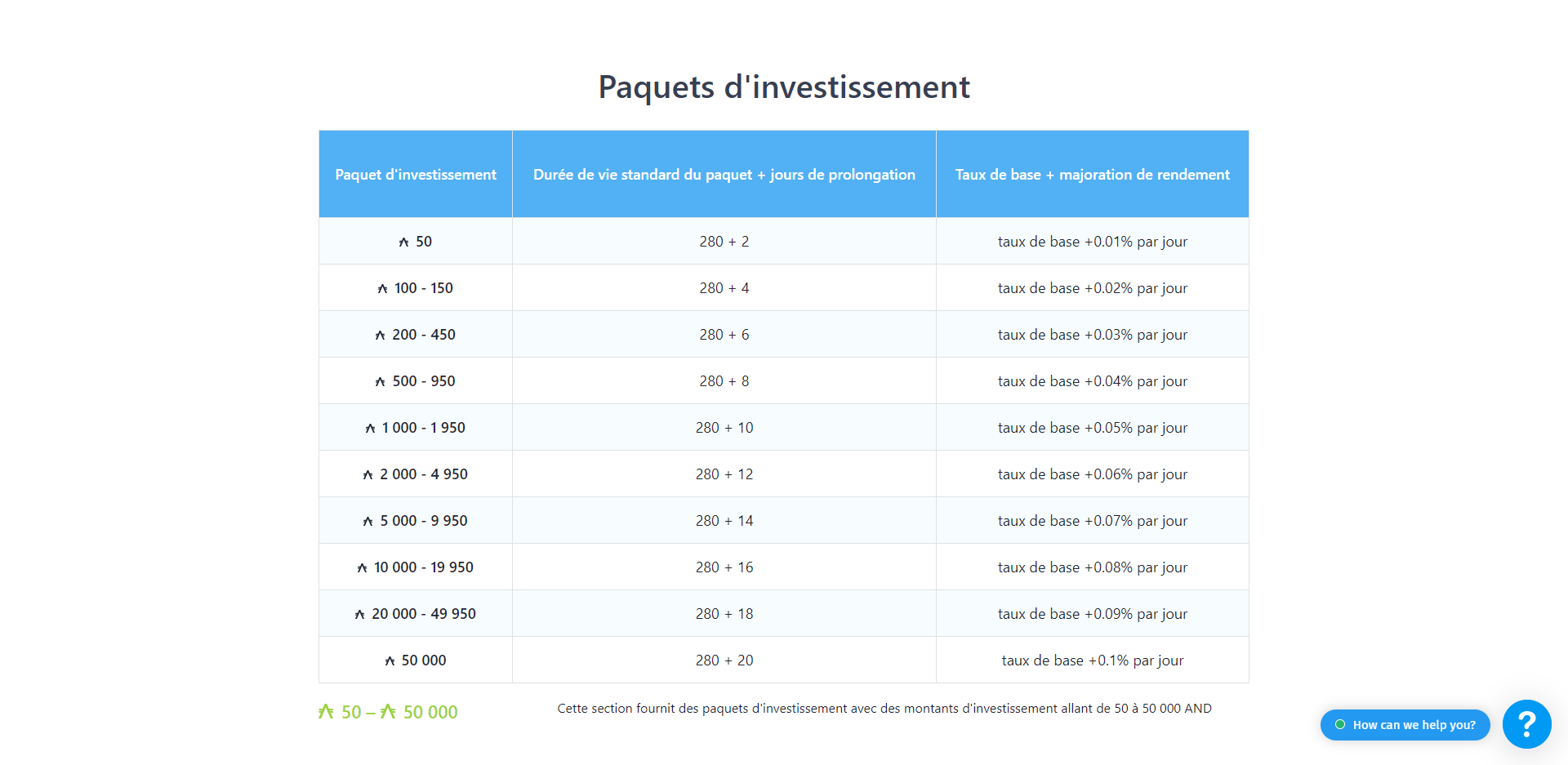
Task: Click the green online status dot in chat button
Action: coord(1340,725)
